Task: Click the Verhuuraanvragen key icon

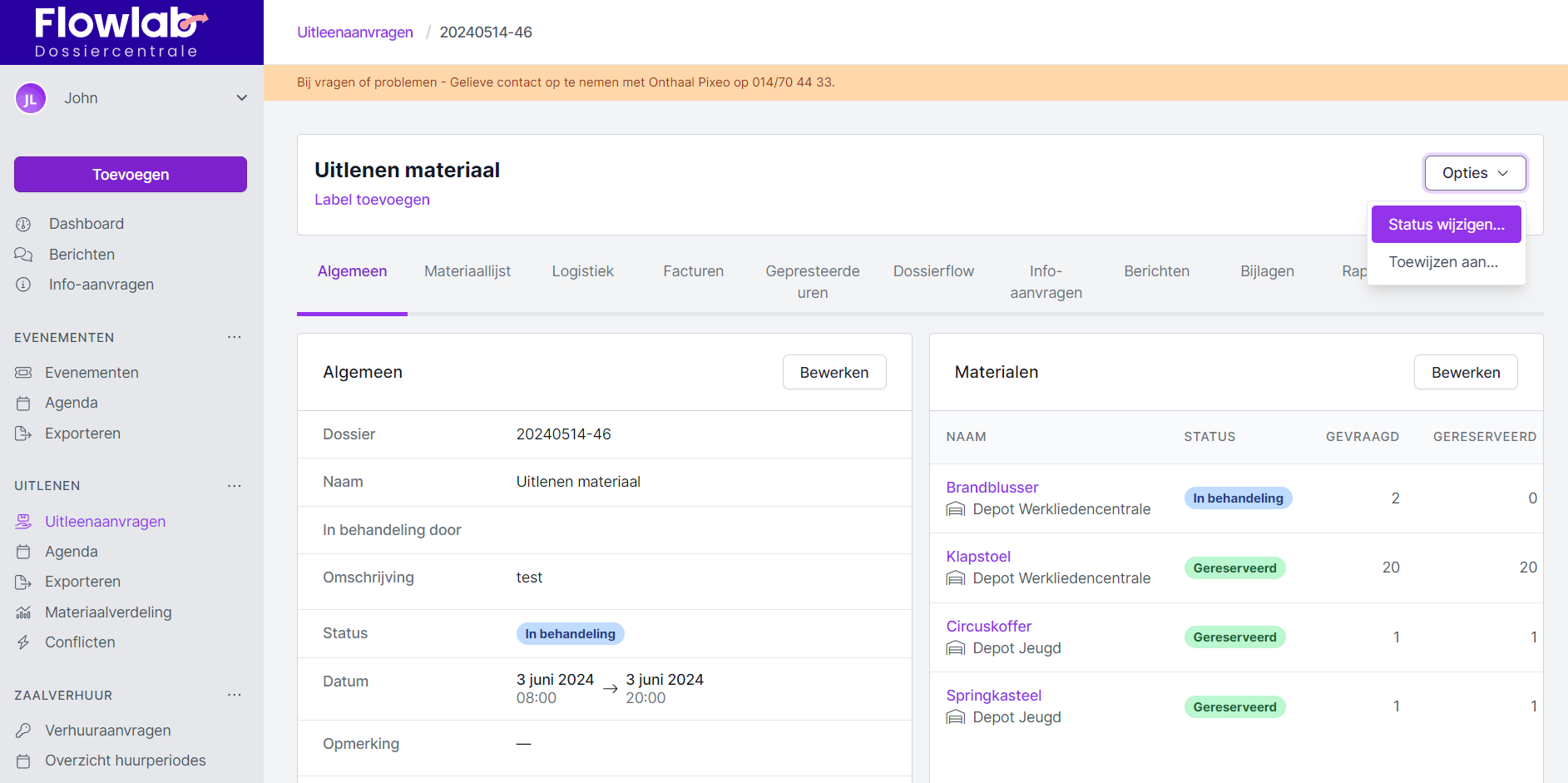Action: (x=23, y=731)
